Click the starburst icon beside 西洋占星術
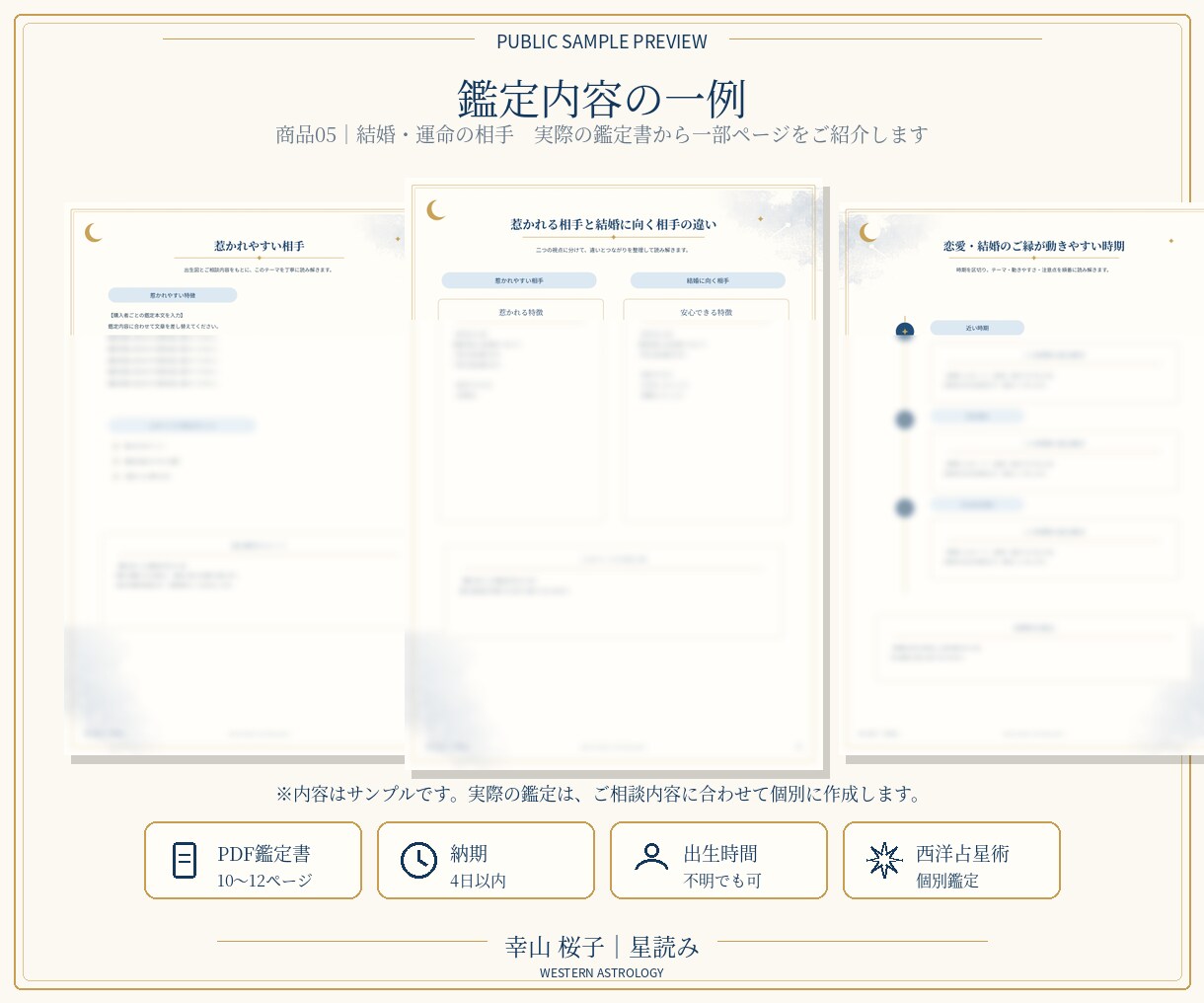The image size is (1204, 1003). click(x=884, y=860)
